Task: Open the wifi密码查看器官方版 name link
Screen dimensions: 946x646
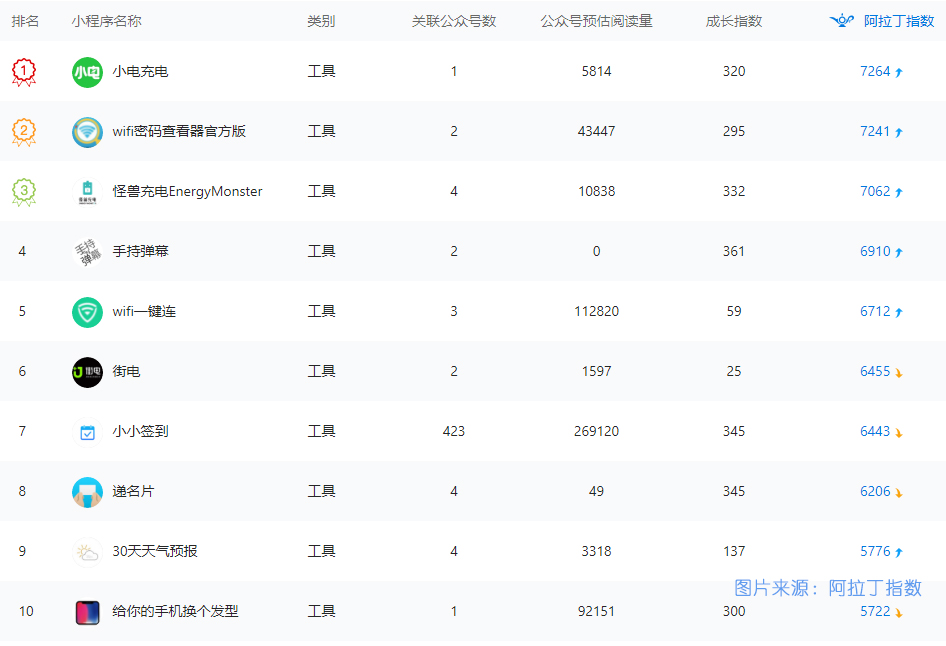Action: [x=179, y=131]
